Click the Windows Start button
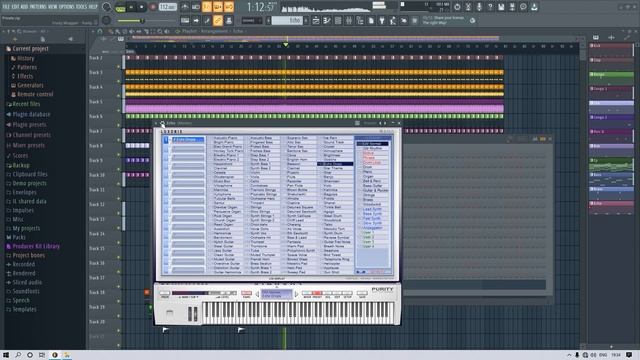 [6, 355]
